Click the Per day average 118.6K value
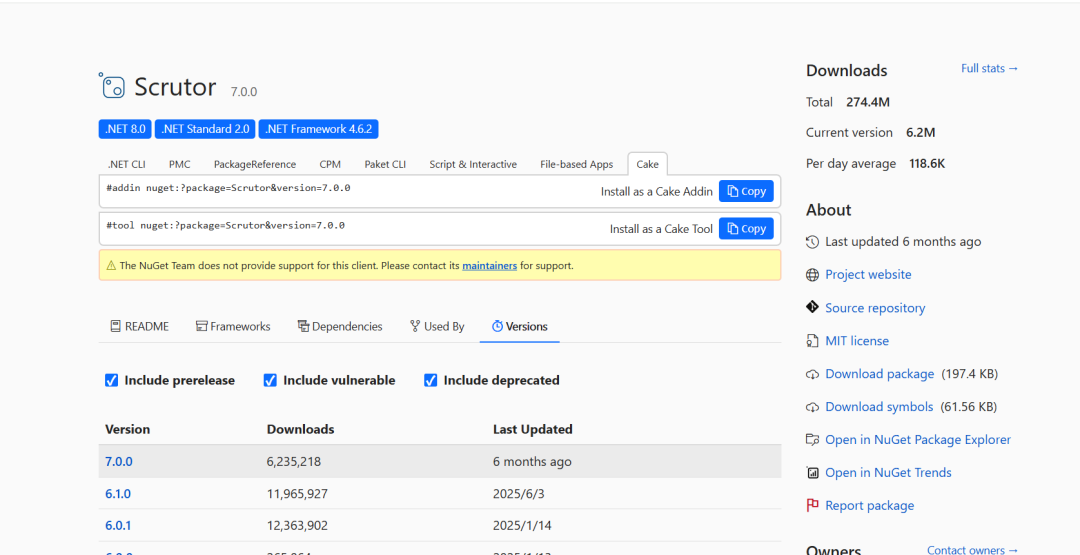Screen dimensions: 1080x555 926,164
